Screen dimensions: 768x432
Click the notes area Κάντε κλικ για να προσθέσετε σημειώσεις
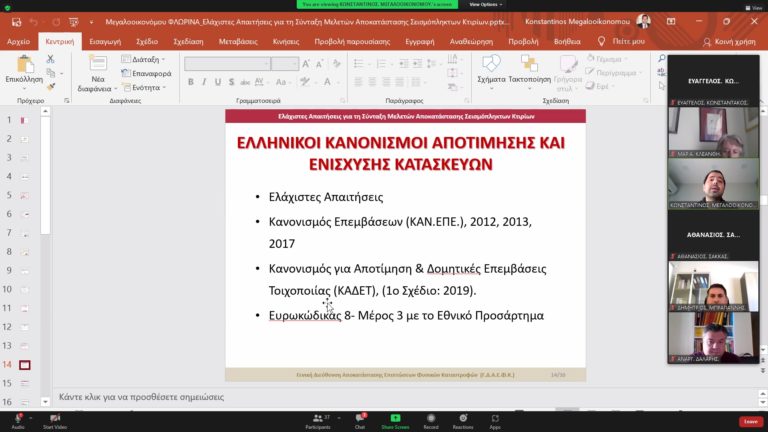(142, 397)
